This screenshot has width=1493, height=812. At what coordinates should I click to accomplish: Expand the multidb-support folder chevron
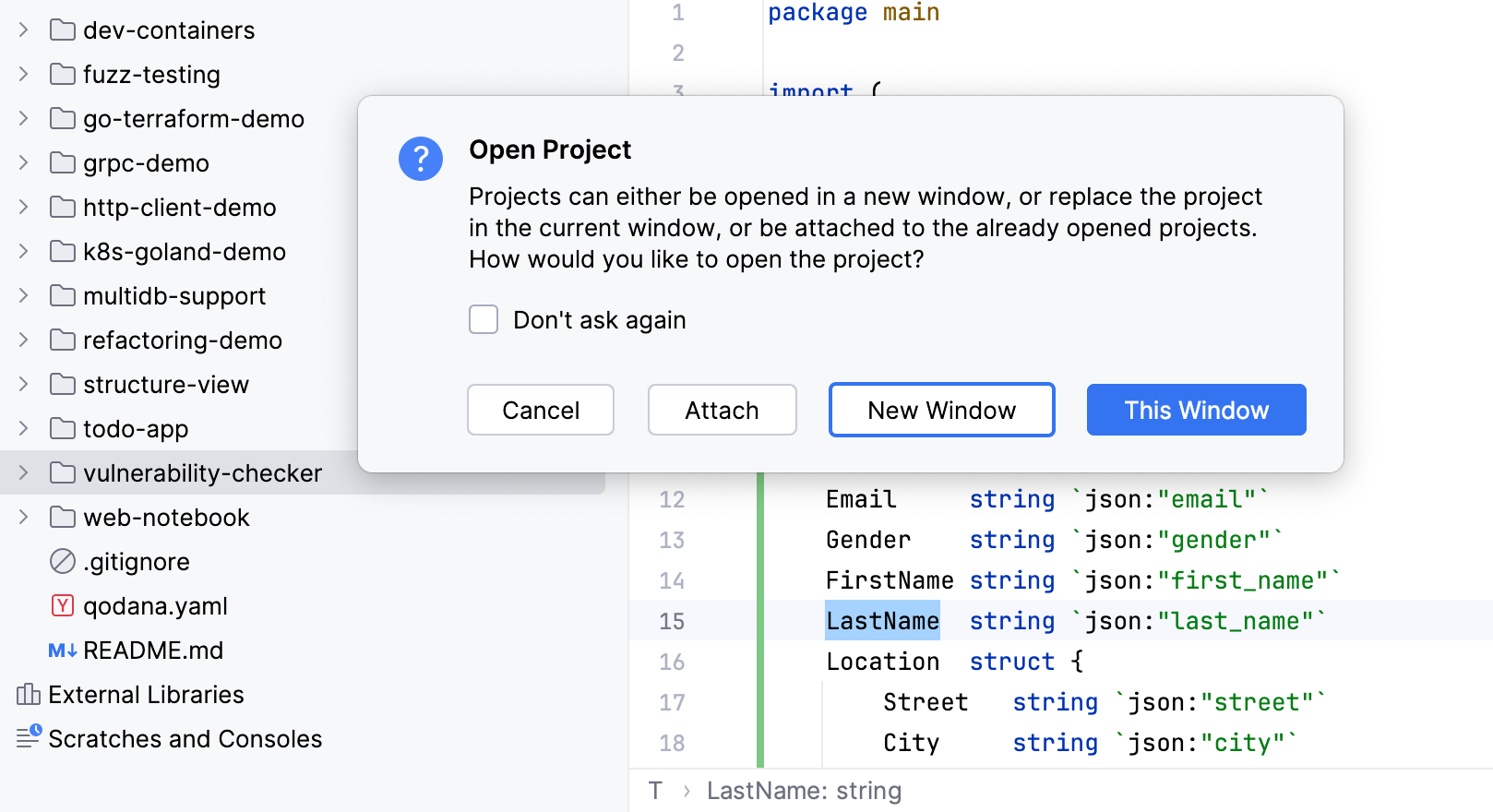tap(23, 296)
